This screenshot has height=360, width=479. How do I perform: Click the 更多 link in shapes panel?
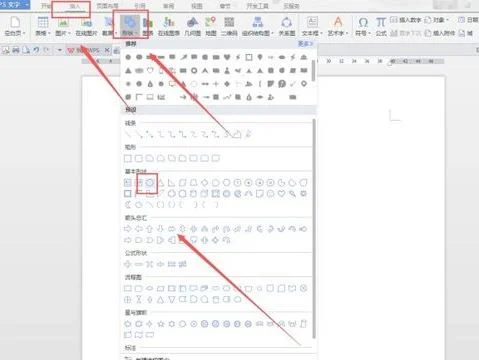(305, 44)
